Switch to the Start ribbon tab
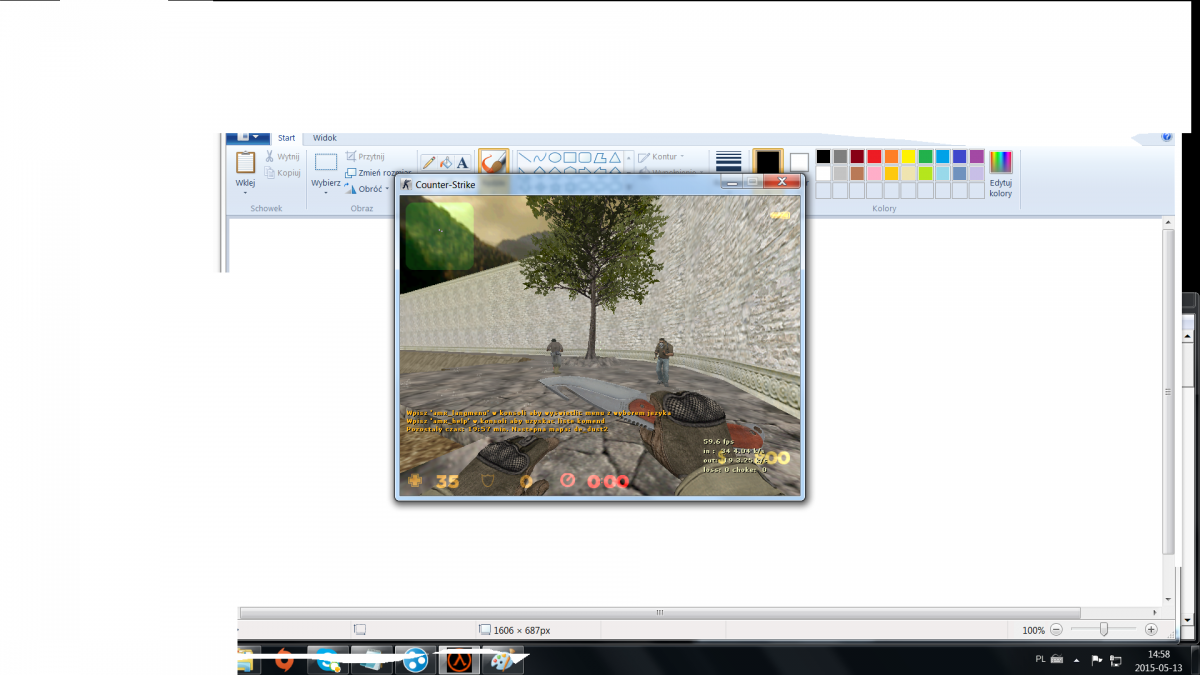 [287, 138]
